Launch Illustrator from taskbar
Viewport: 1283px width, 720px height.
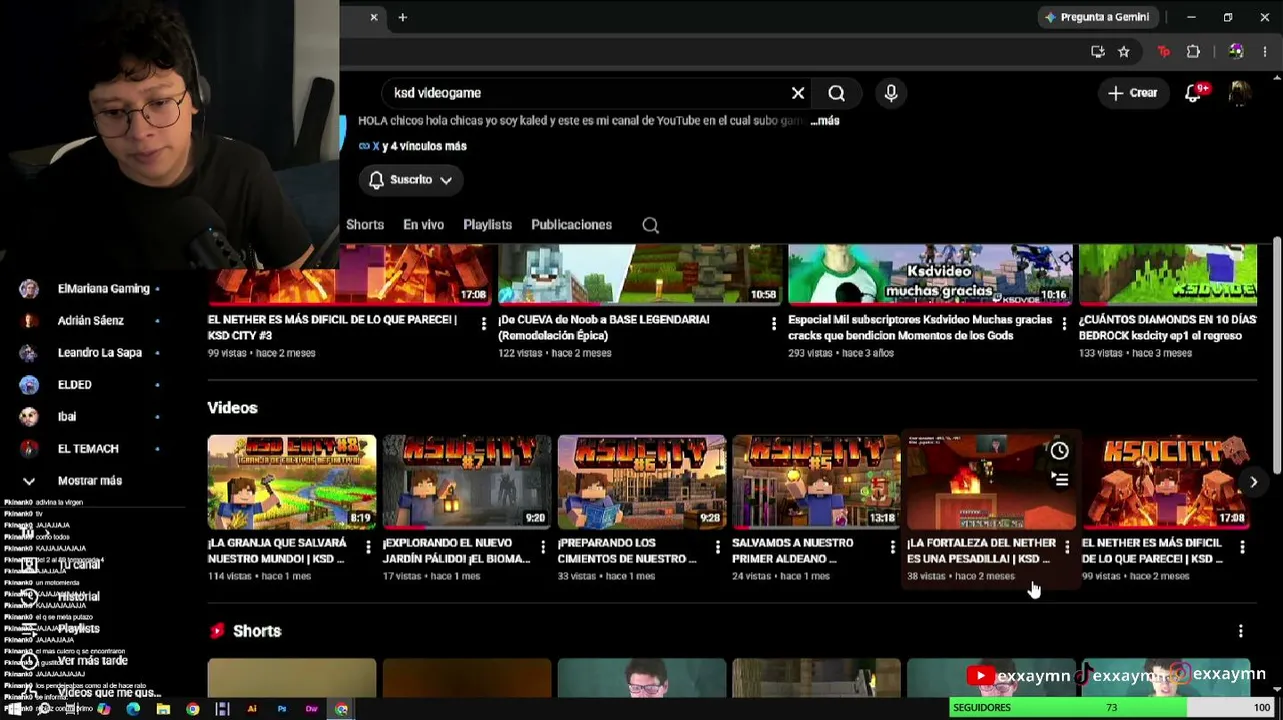[252, 709]
